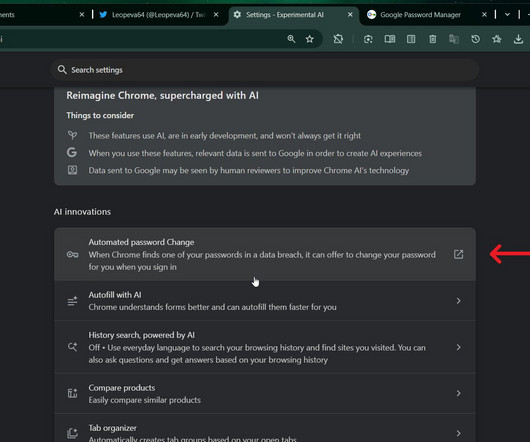Click the History search sparkle magnifier icon

click(72, 347)
